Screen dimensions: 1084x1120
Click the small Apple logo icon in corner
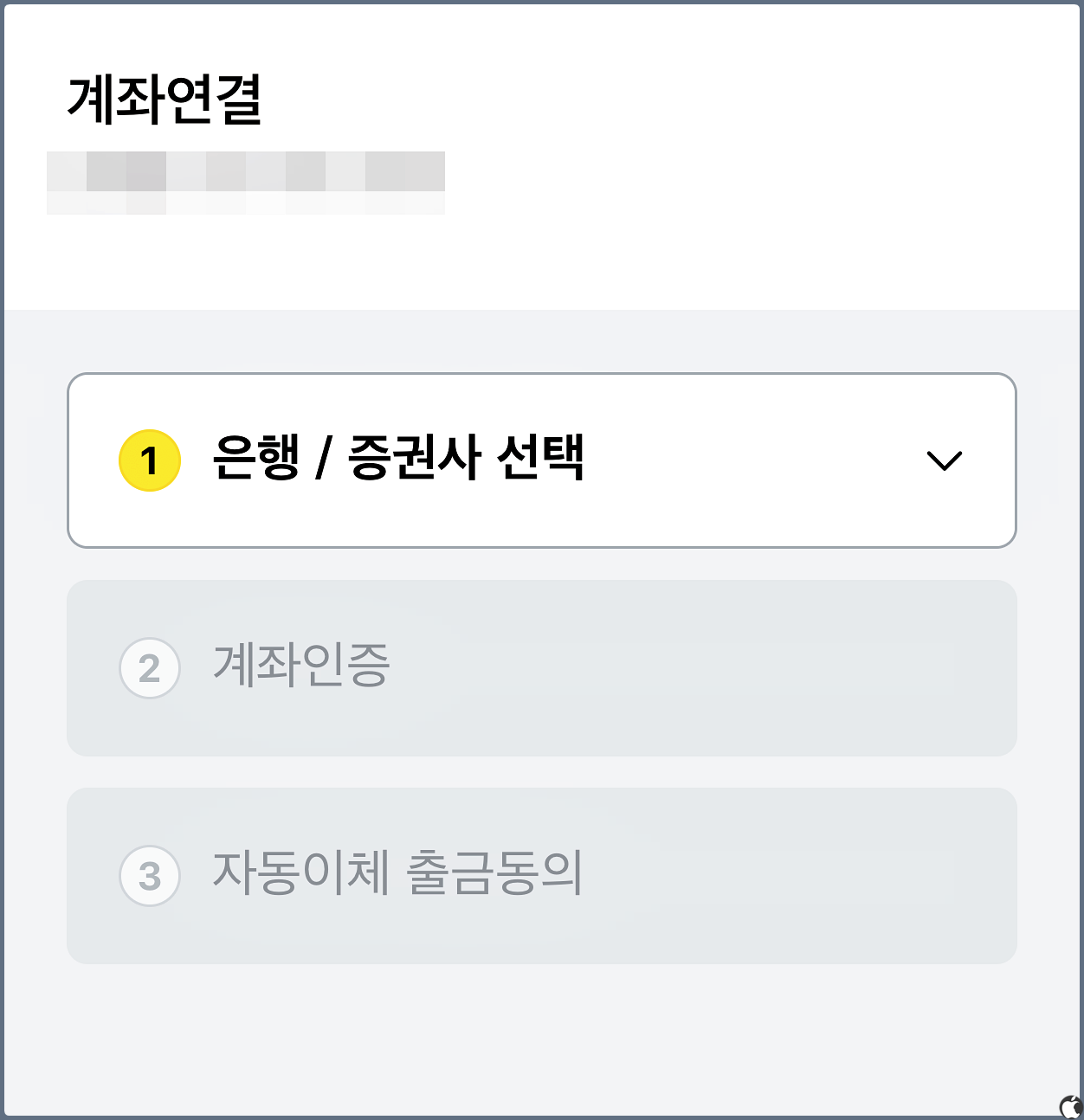pyautogui.click(x=1071, y=1106)
